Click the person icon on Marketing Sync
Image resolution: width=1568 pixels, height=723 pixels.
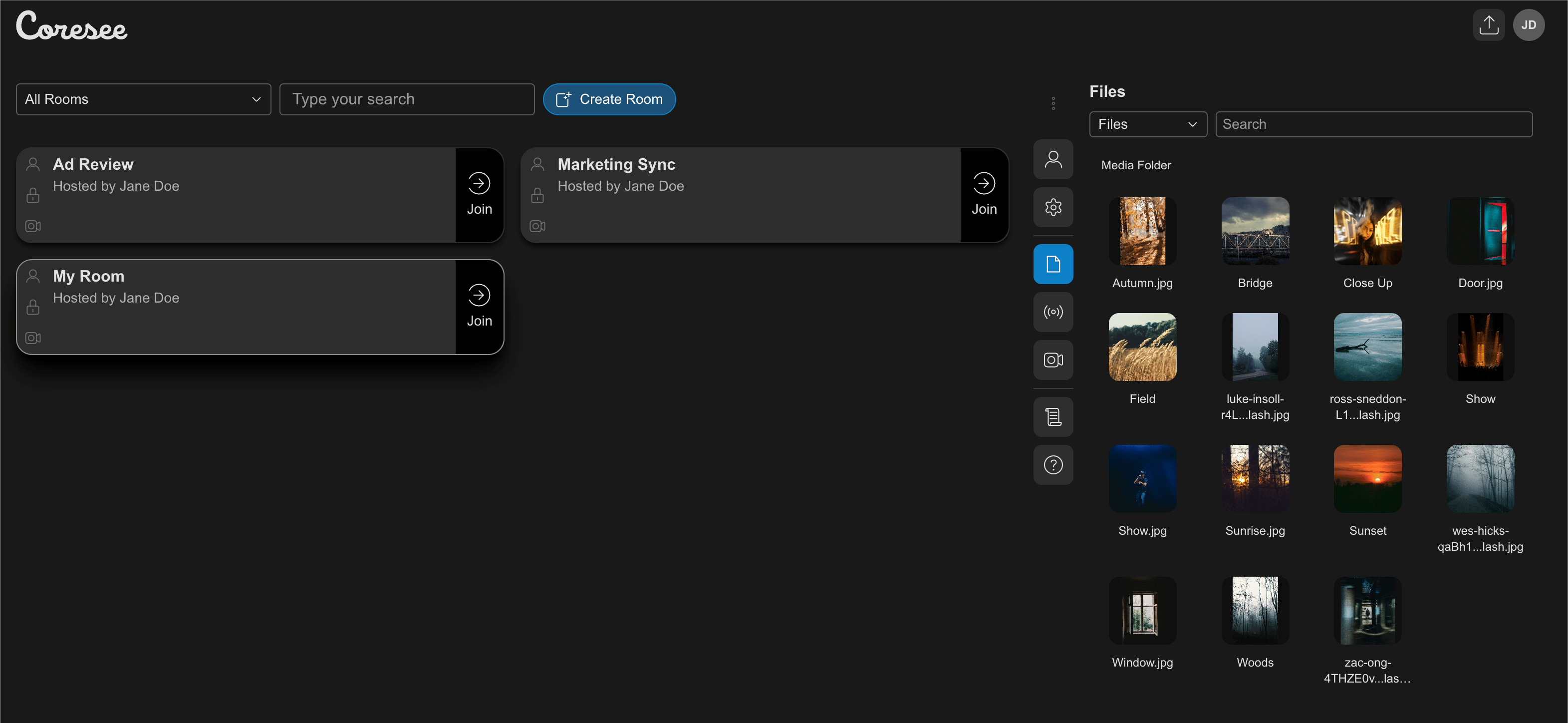(537, 164)
